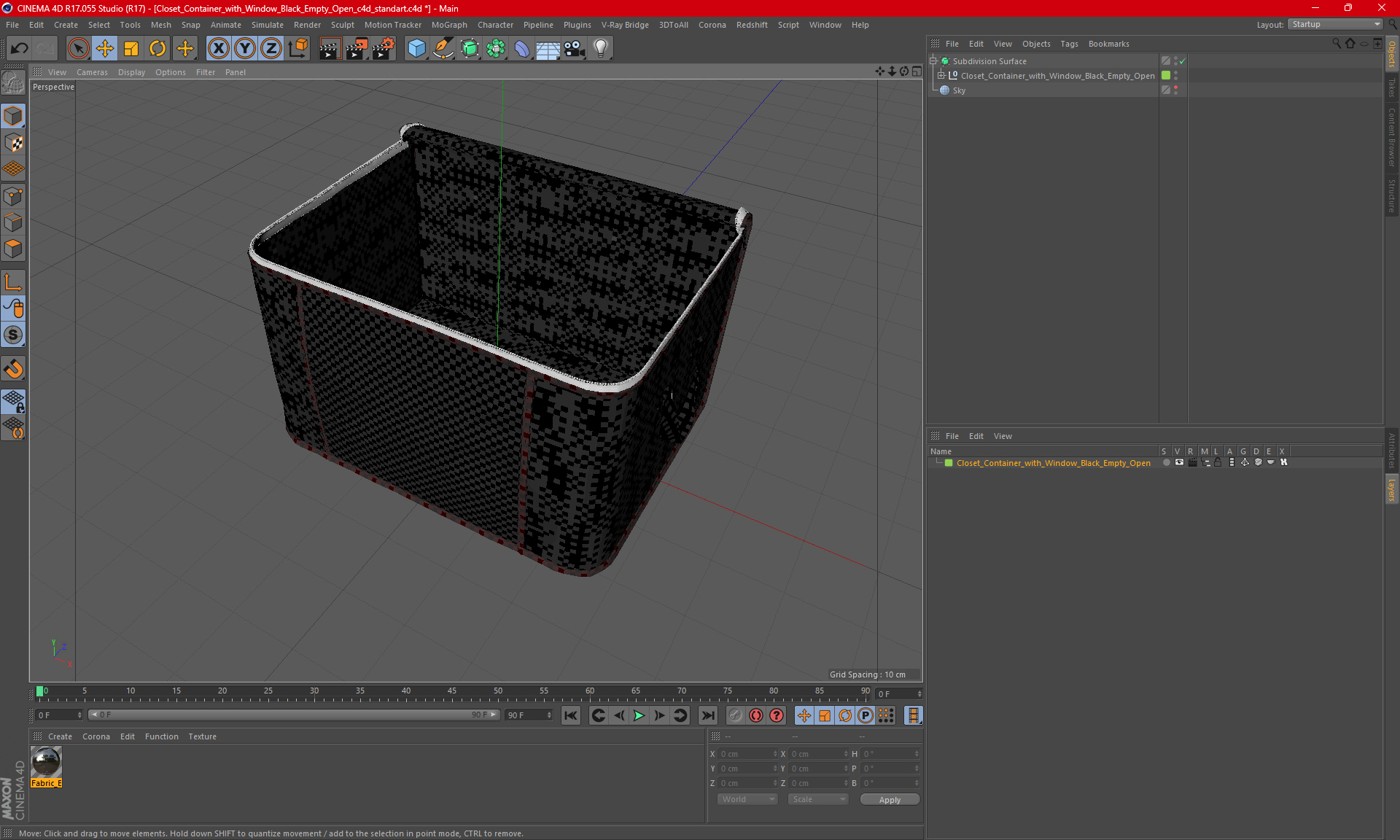Add a Light object
The image size is (1400, 840).
click(x=600, y=49)
